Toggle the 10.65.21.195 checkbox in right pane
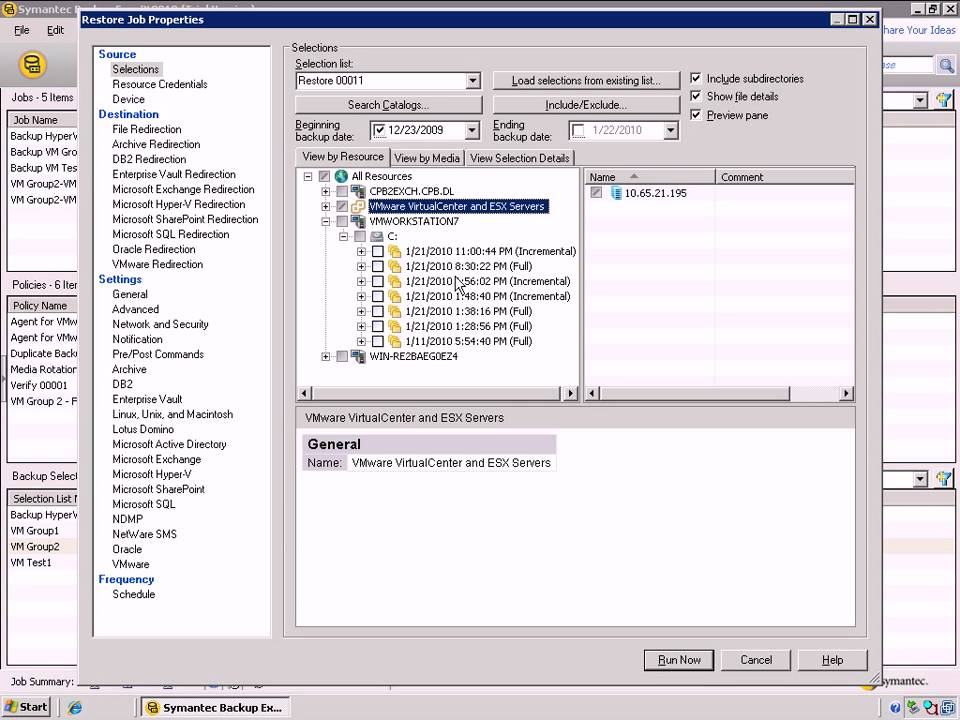This screenshot has height=720, width=960. (x=596, y=193)
